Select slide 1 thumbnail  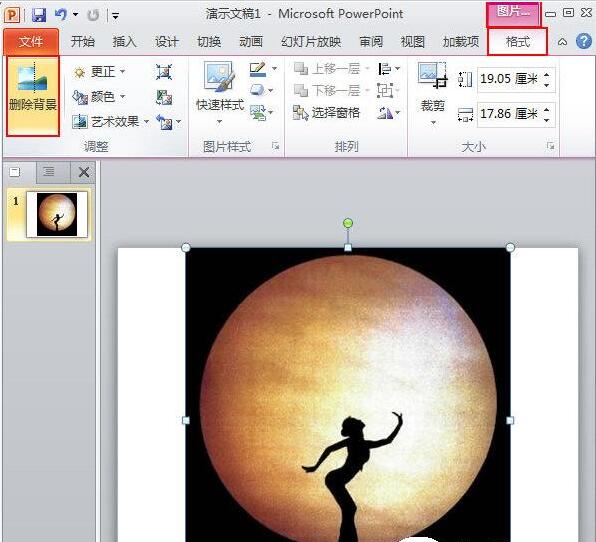57,214
